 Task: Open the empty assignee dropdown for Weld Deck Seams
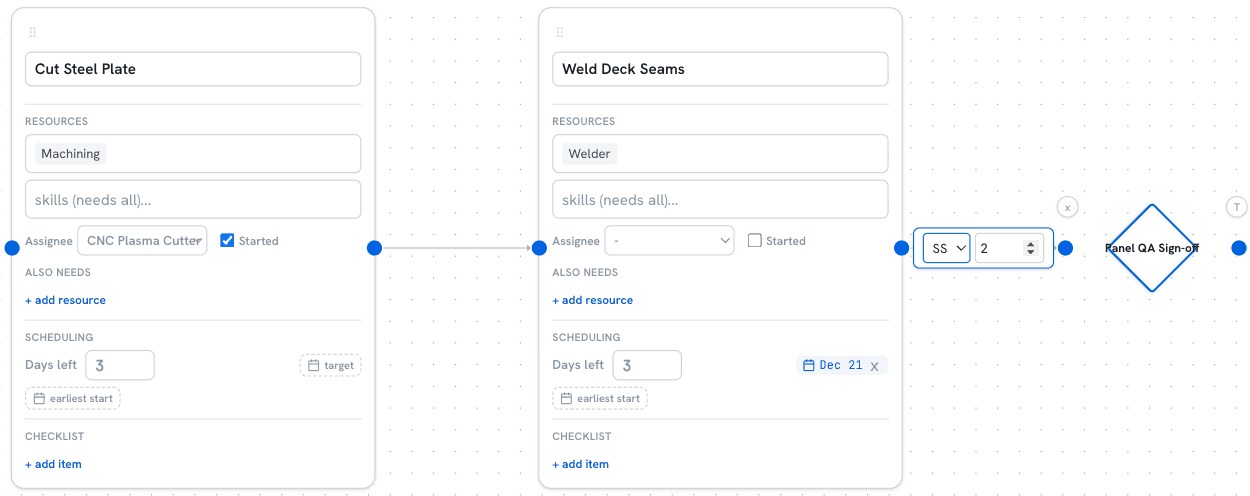click(x=670, y=241)
